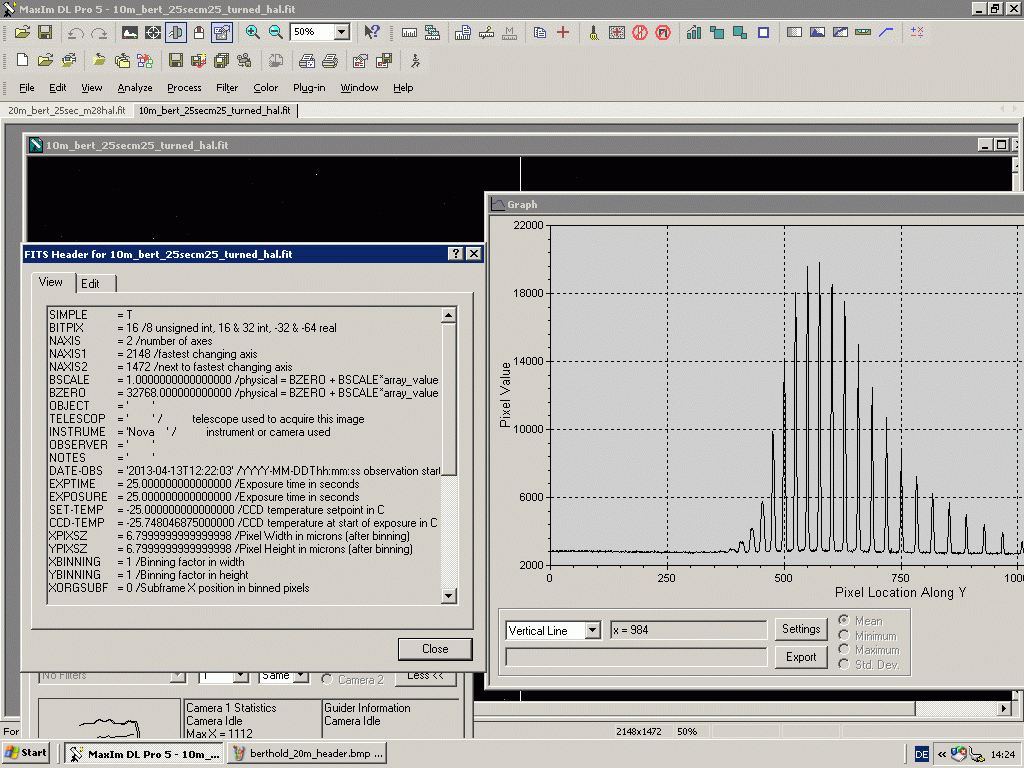Switch to Edit tab in FITS Header
1024x768 pixels.
[x=91, y=283]
